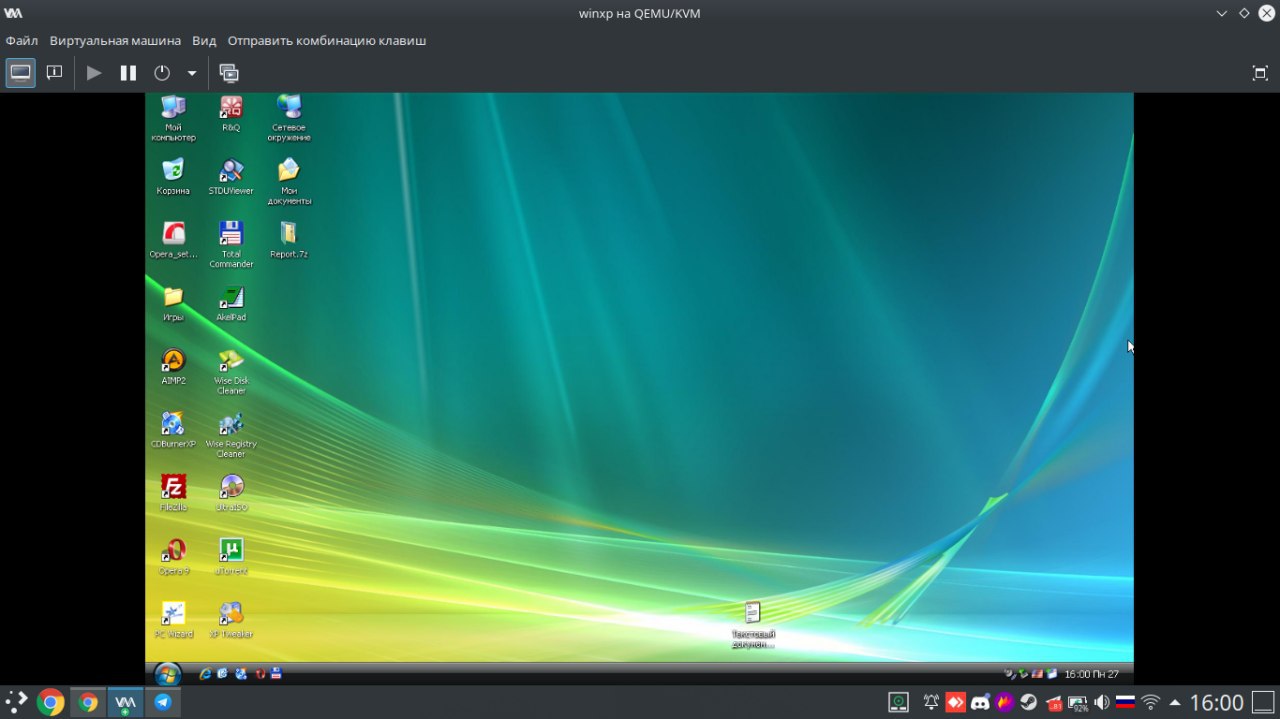Select the Текстовый документ file icon
This screenshot has height=719, width=1280.
[753, 625]
